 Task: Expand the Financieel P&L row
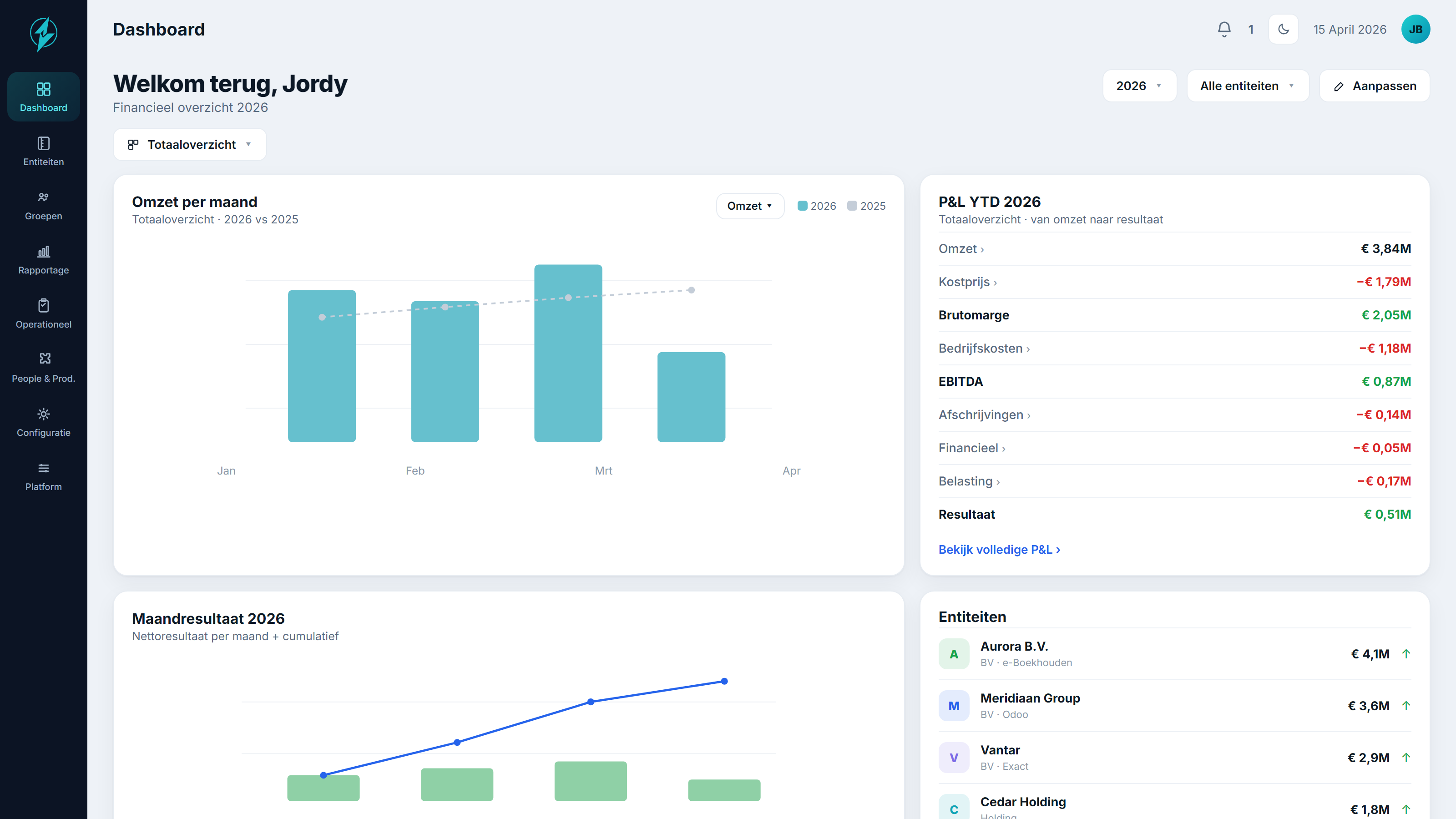coord(1174,448)
